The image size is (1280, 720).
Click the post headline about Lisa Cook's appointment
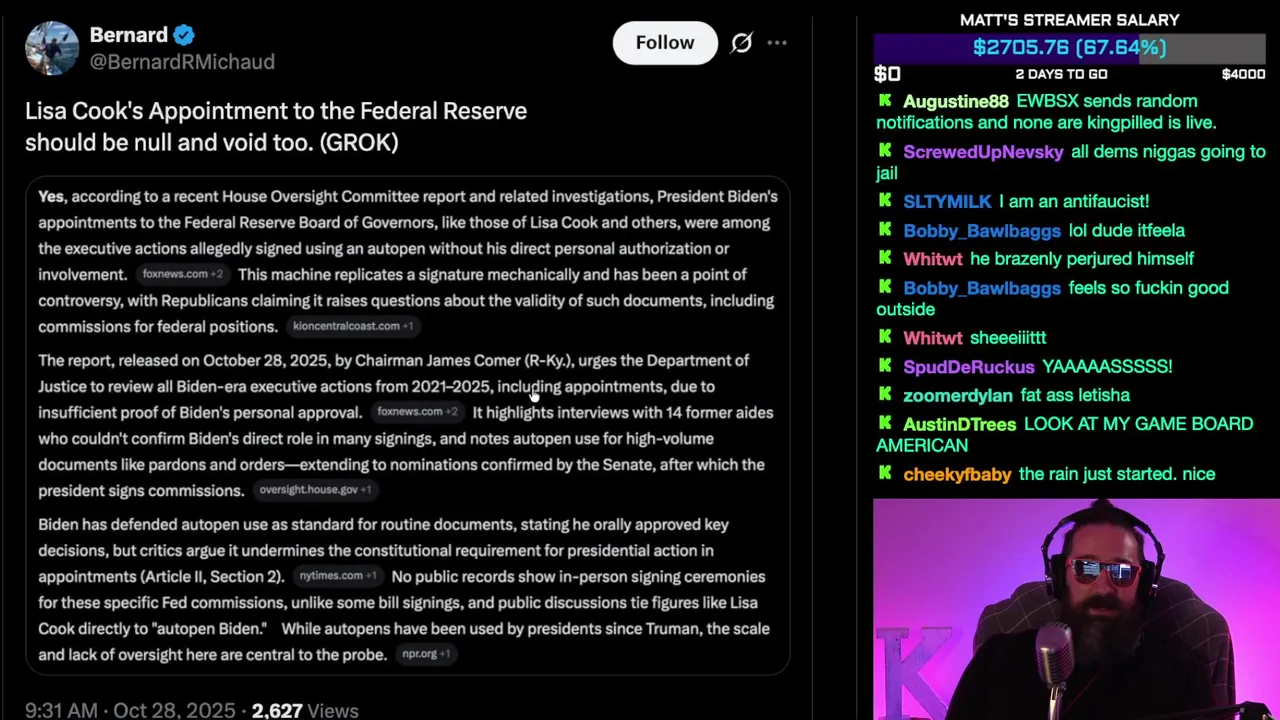coord(276,127)
